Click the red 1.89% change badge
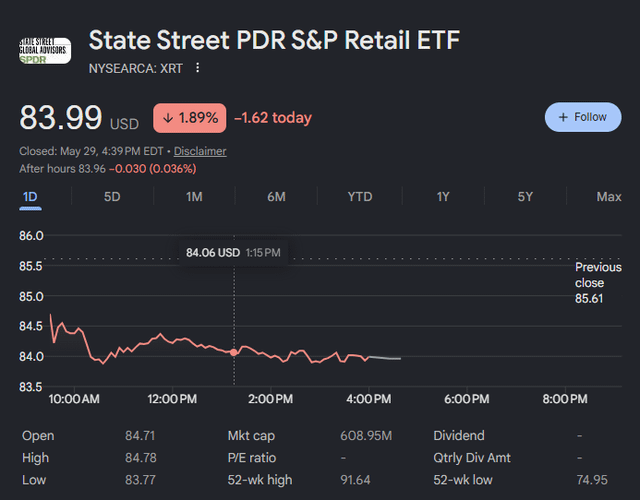640x500 pixels. tap(190, 118)
